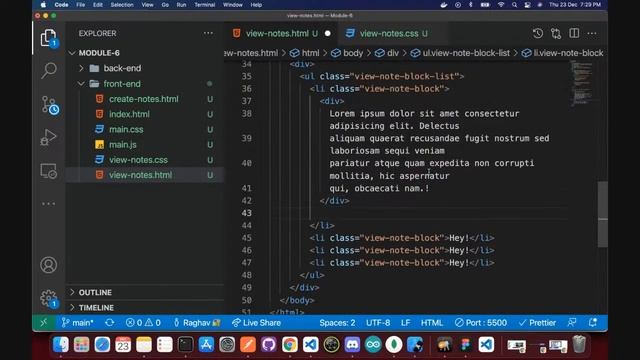Screen dimensions: 640x360
Task: Close view-notes.html tab via unsaved dot
Action: point(327,33)
